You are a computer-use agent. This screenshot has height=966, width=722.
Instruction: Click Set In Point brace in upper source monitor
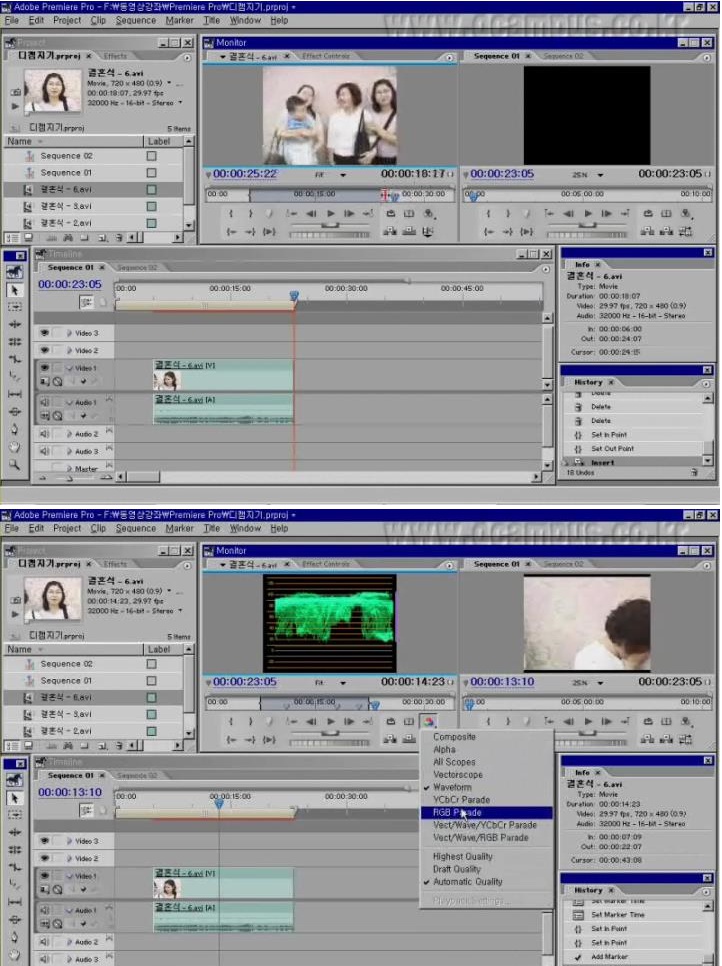231,214
